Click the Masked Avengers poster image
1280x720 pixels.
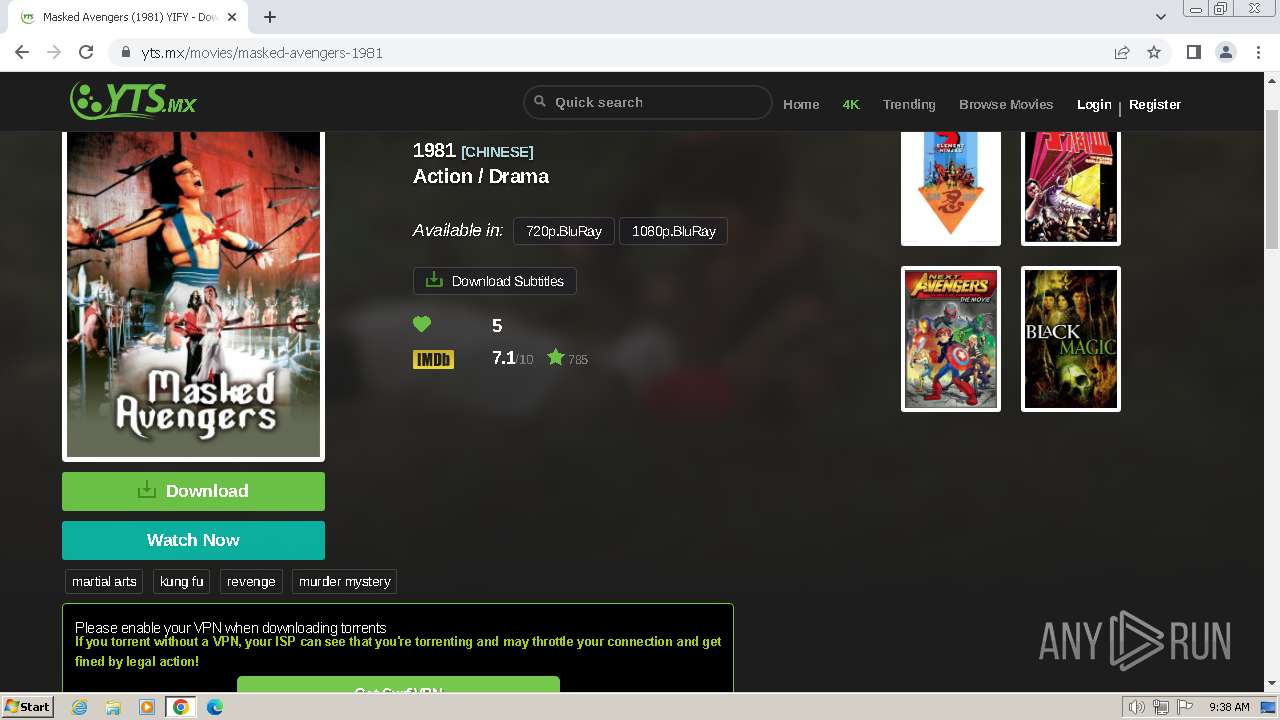(x=193, y=295)
